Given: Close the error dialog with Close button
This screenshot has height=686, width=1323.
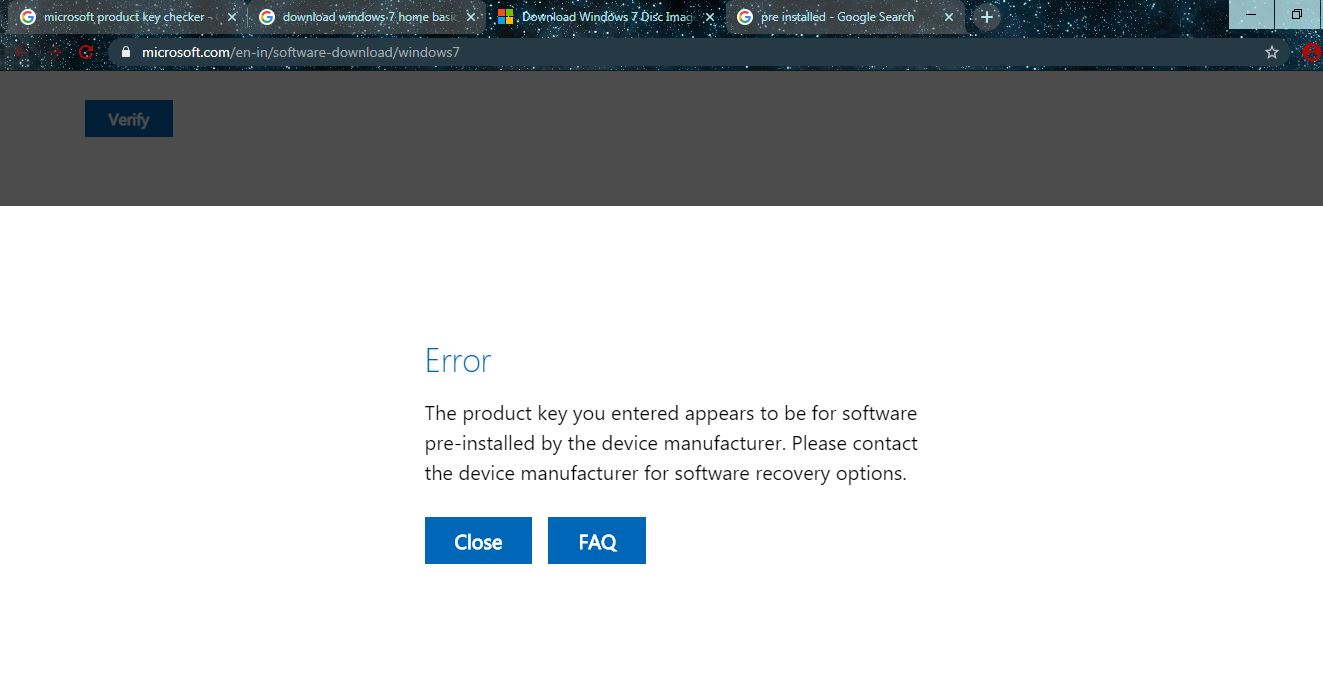Looking at the screenshot, I should (478, 541).
